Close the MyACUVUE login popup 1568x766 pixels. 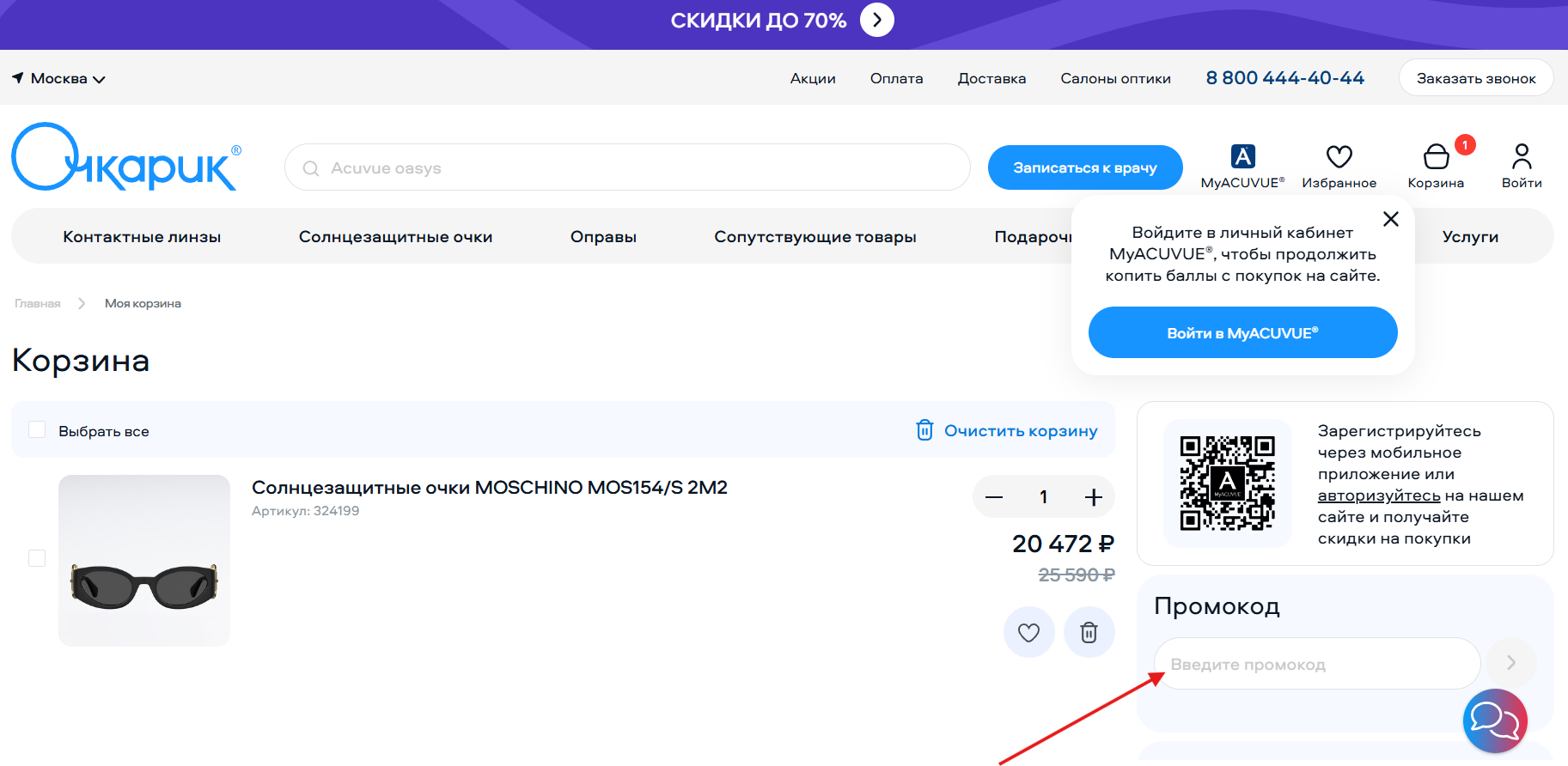1391,219
